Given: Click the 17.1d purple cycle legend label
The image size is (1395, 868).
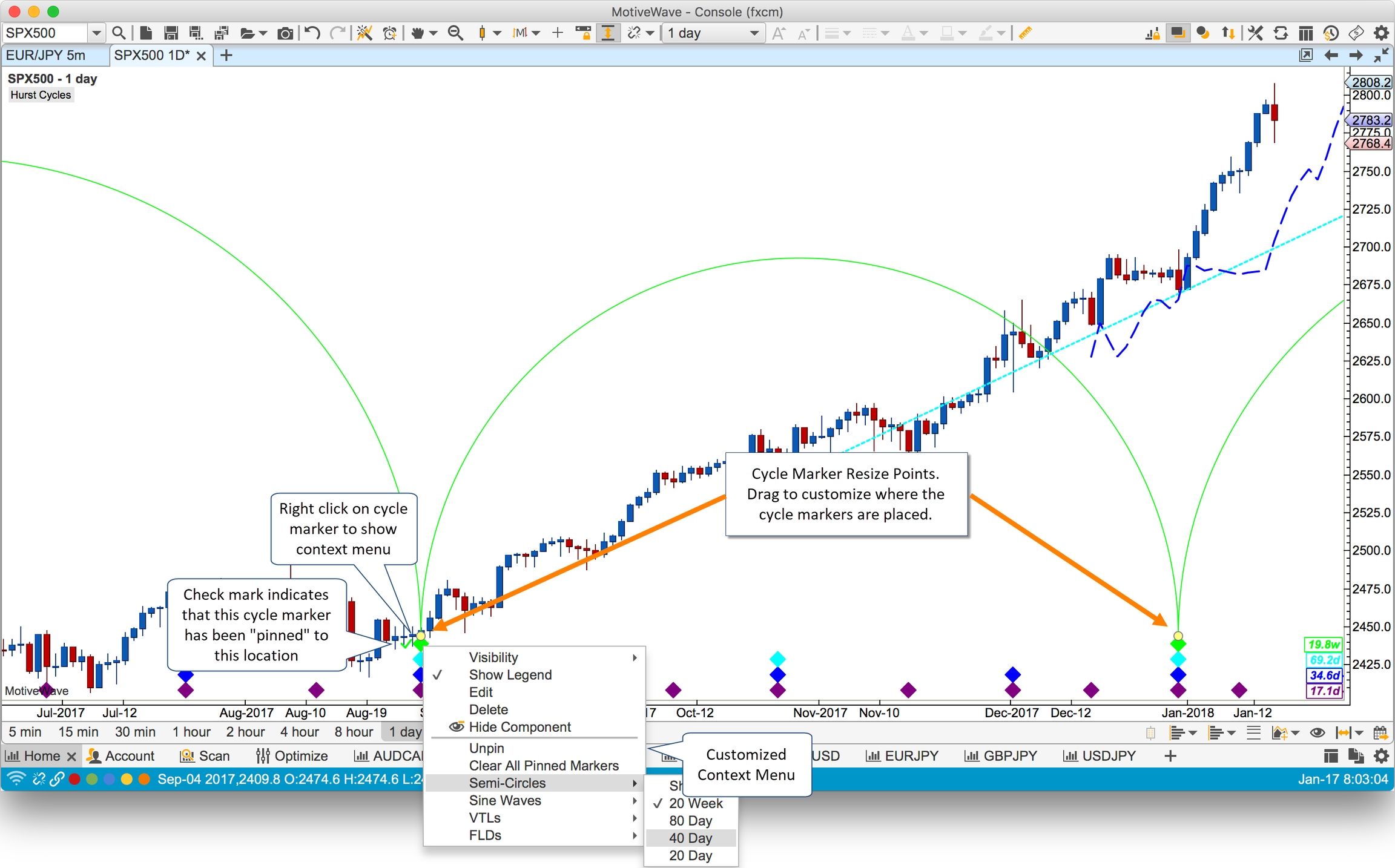Looking at the screenshot, I should coord(1324,691).
